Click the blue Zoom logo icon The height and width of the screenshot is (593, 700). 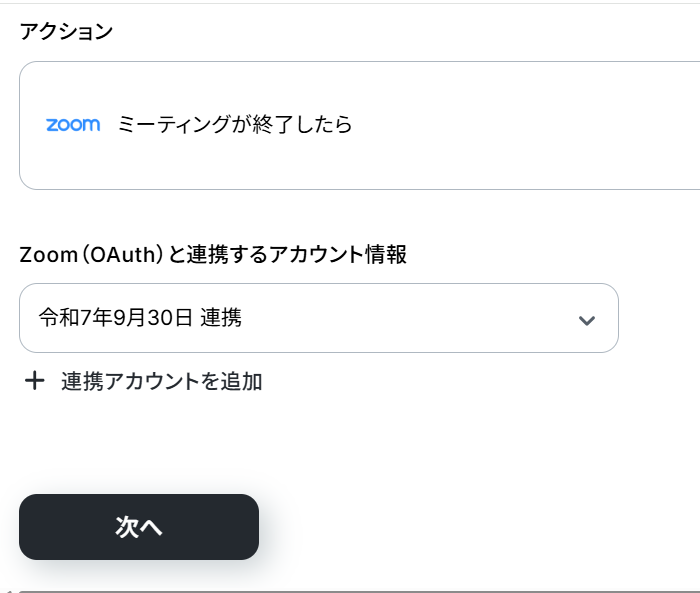[73, 125]
